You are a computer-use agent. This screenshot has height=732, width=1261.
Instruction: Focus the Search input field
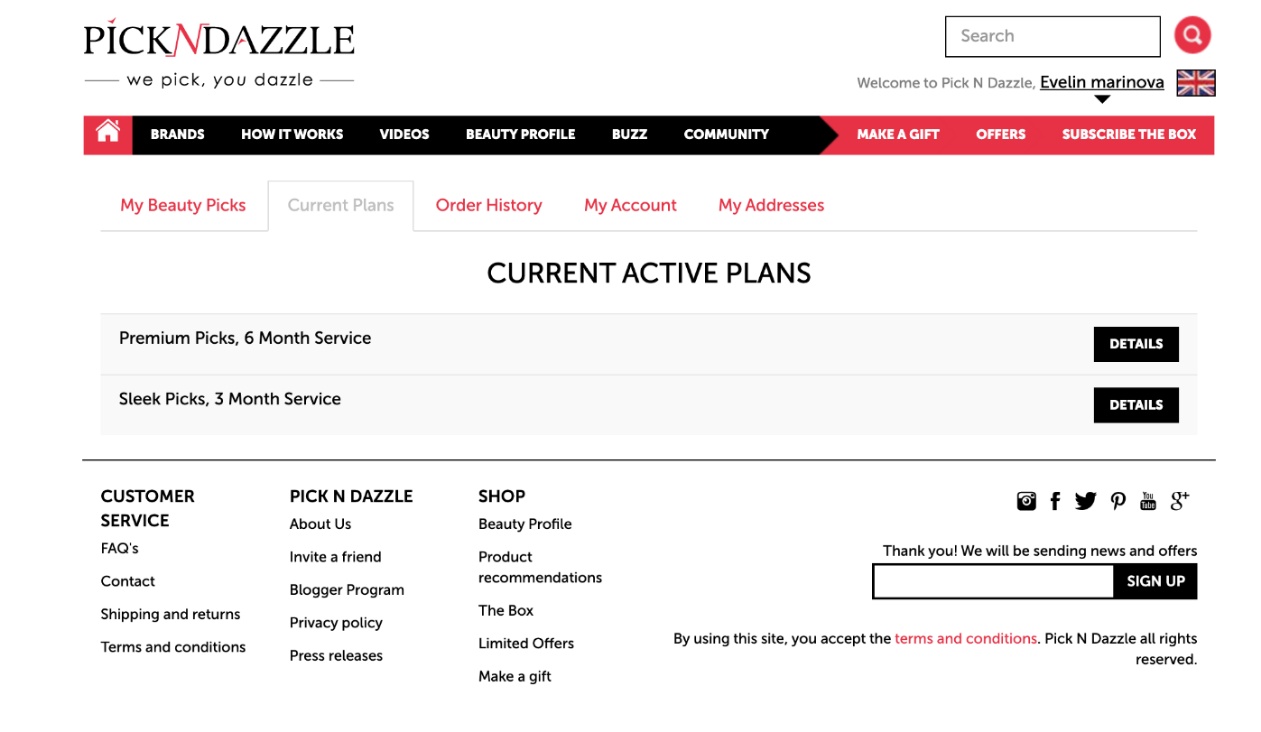pos(1053,36)
